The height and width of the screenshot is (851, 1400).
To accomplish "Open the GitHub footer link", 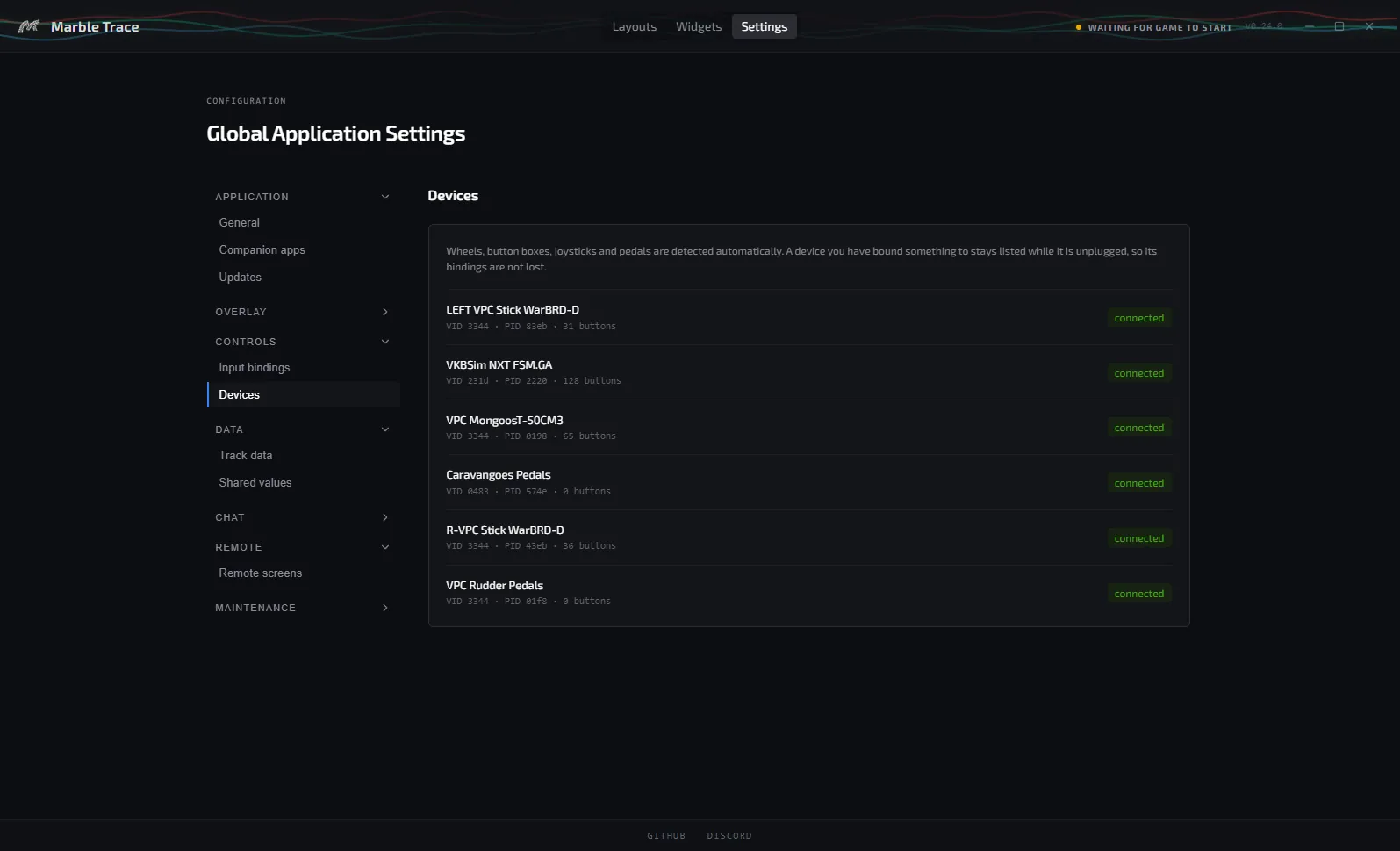I will 666,836.
